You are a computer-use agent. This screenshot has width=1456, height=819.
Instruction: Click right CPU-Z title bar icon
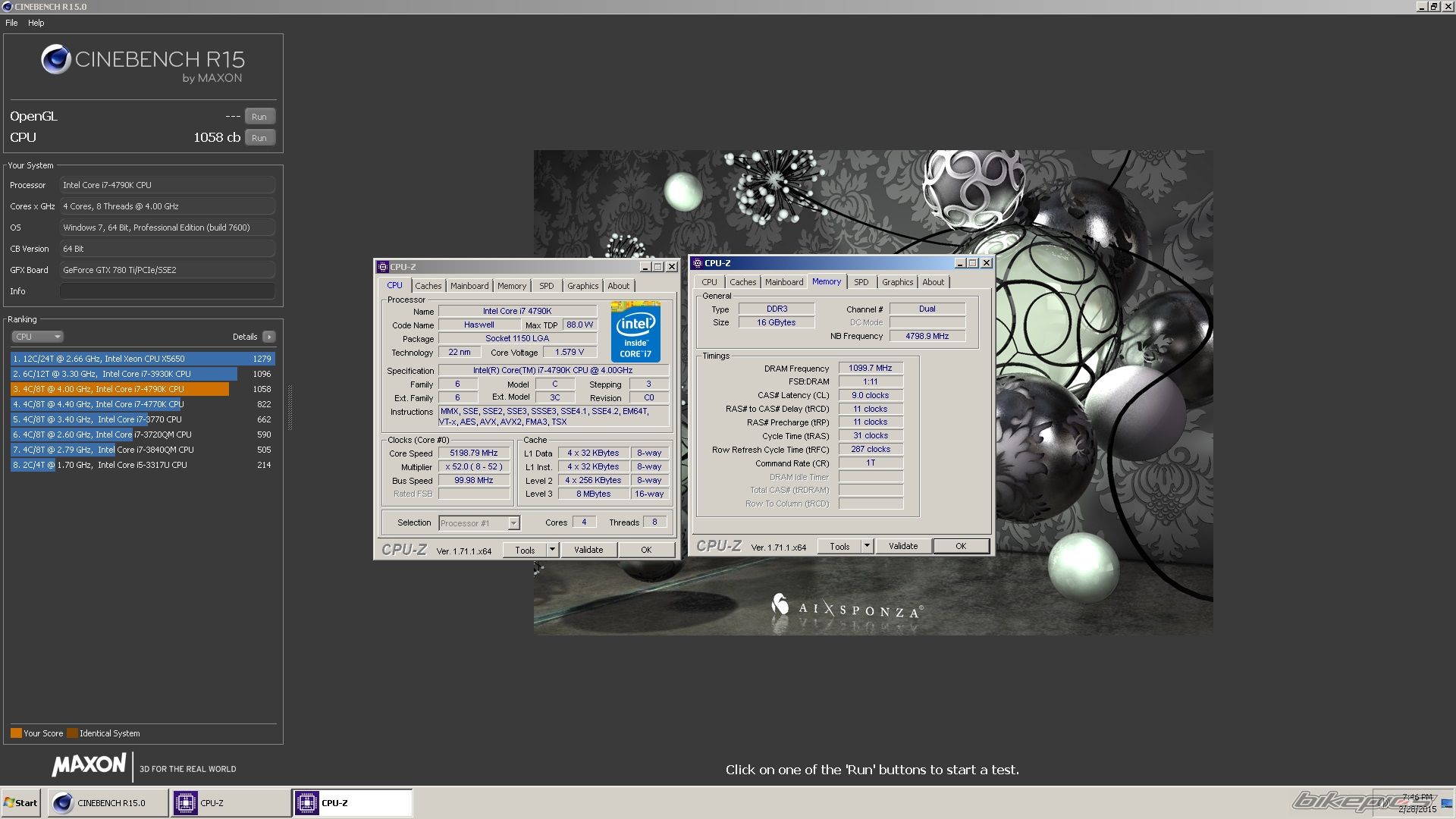pos(698,263)
